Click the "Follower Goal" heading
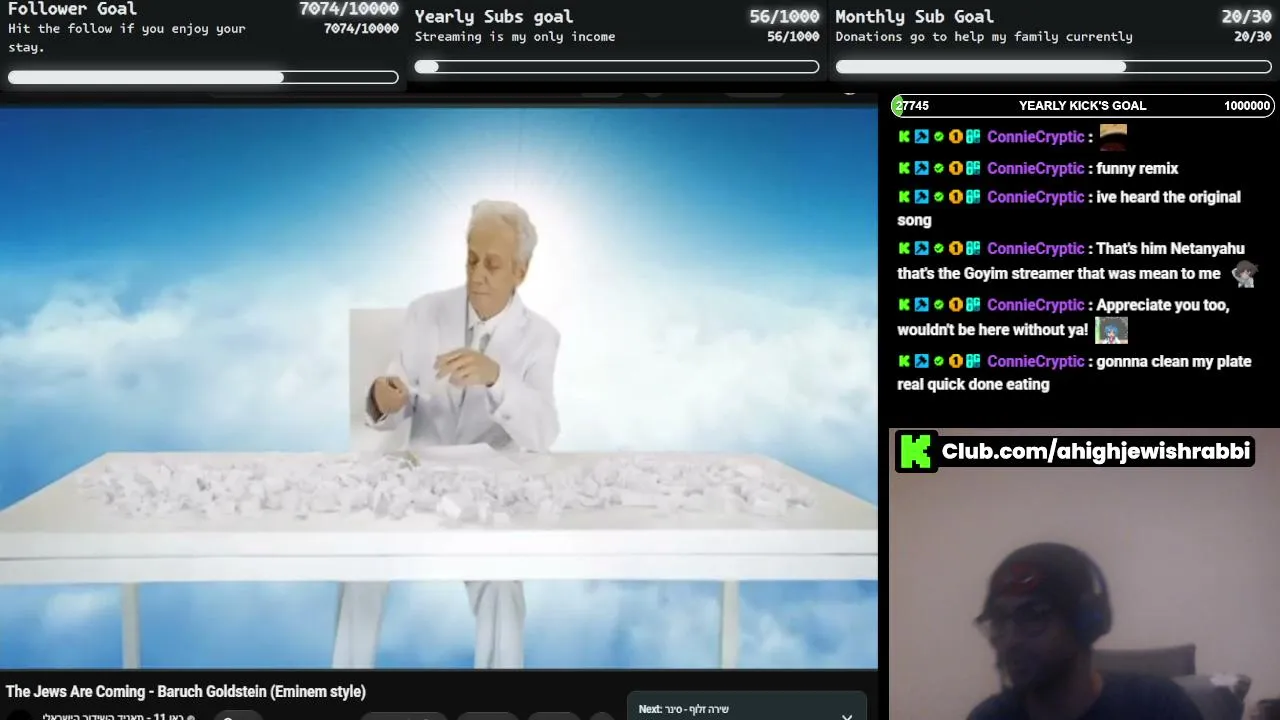The width and height of the screenshot is (1280, 720). tap(72, 9)
